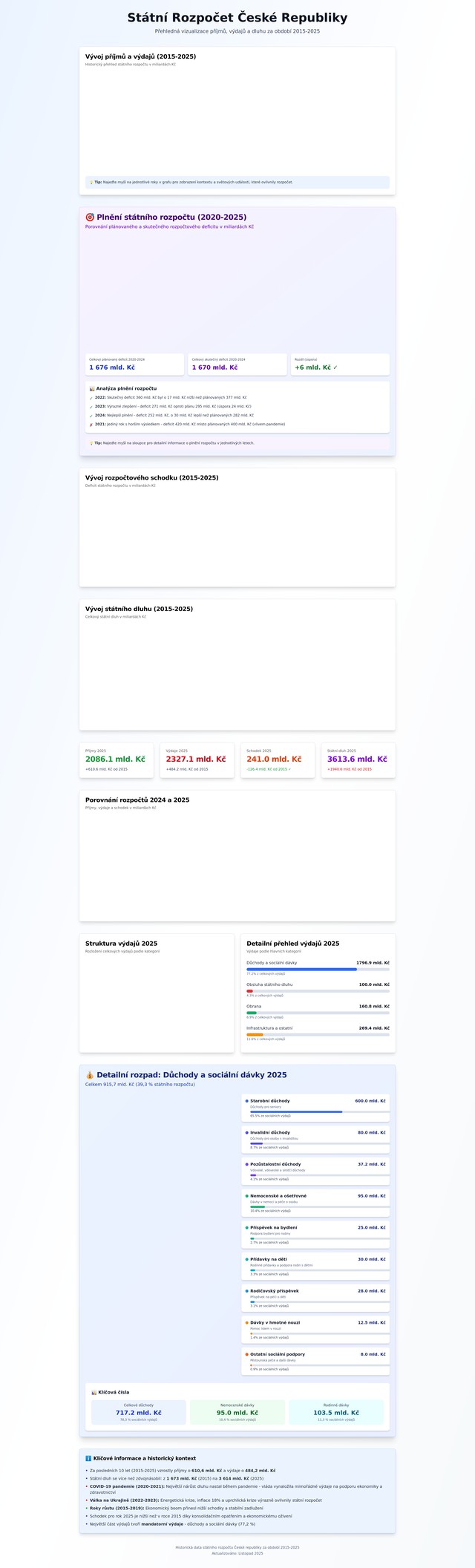The height and width of the screenshot is (1568, 475).
Task: Click the blue dot beside Starobní důchody
Action: [x=246, y=1101]
